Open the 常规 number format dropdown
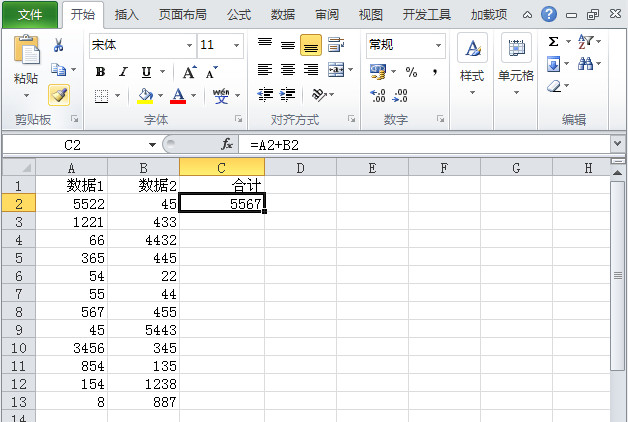628x422 pixels. point(439,45)
